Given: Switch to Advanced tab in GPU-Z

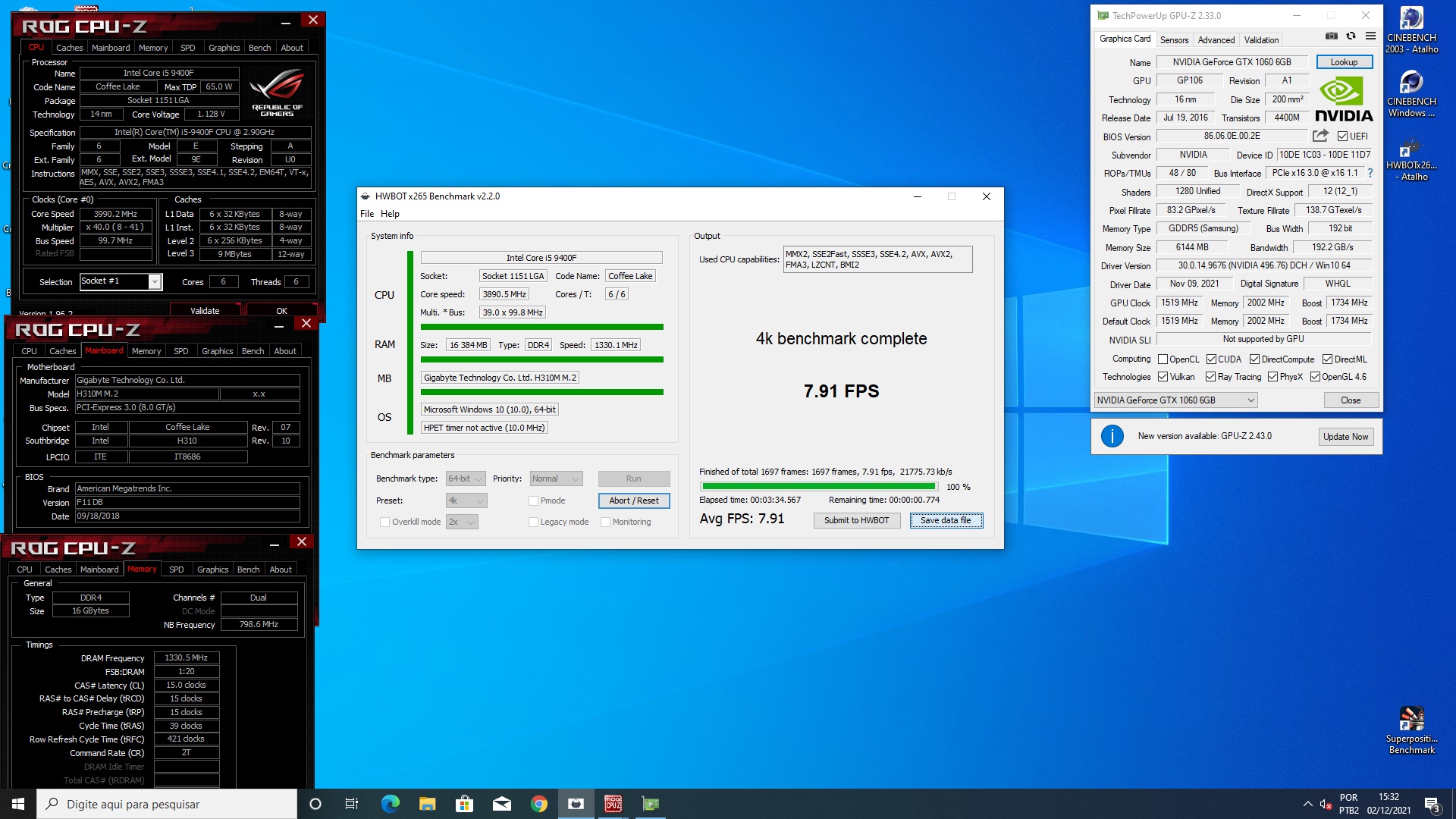Looking at the screenshot, I should [x=1216, y=40].
